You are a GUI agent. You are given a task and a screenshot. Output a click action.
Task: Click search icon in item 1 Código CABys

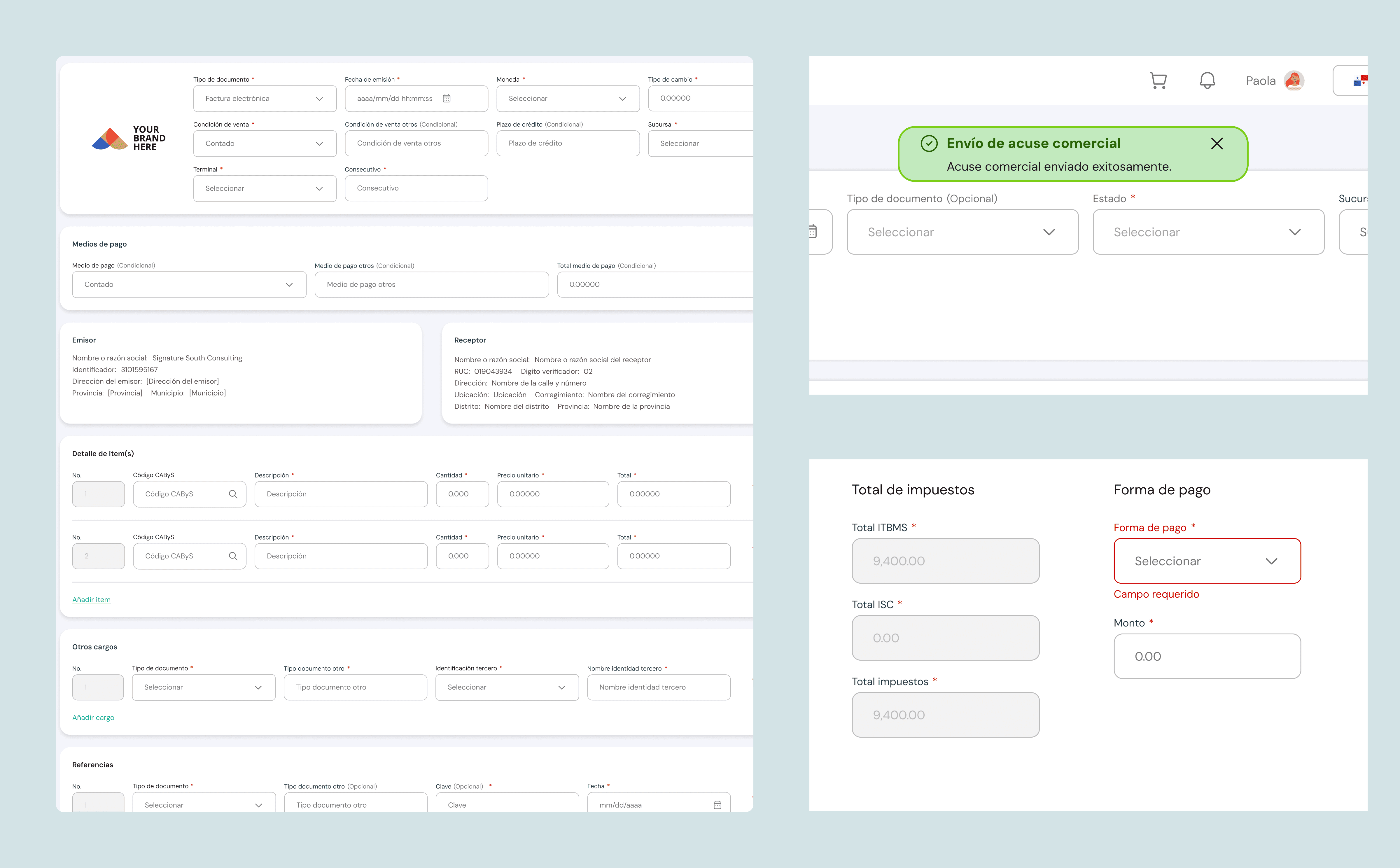tap(233, 494)
